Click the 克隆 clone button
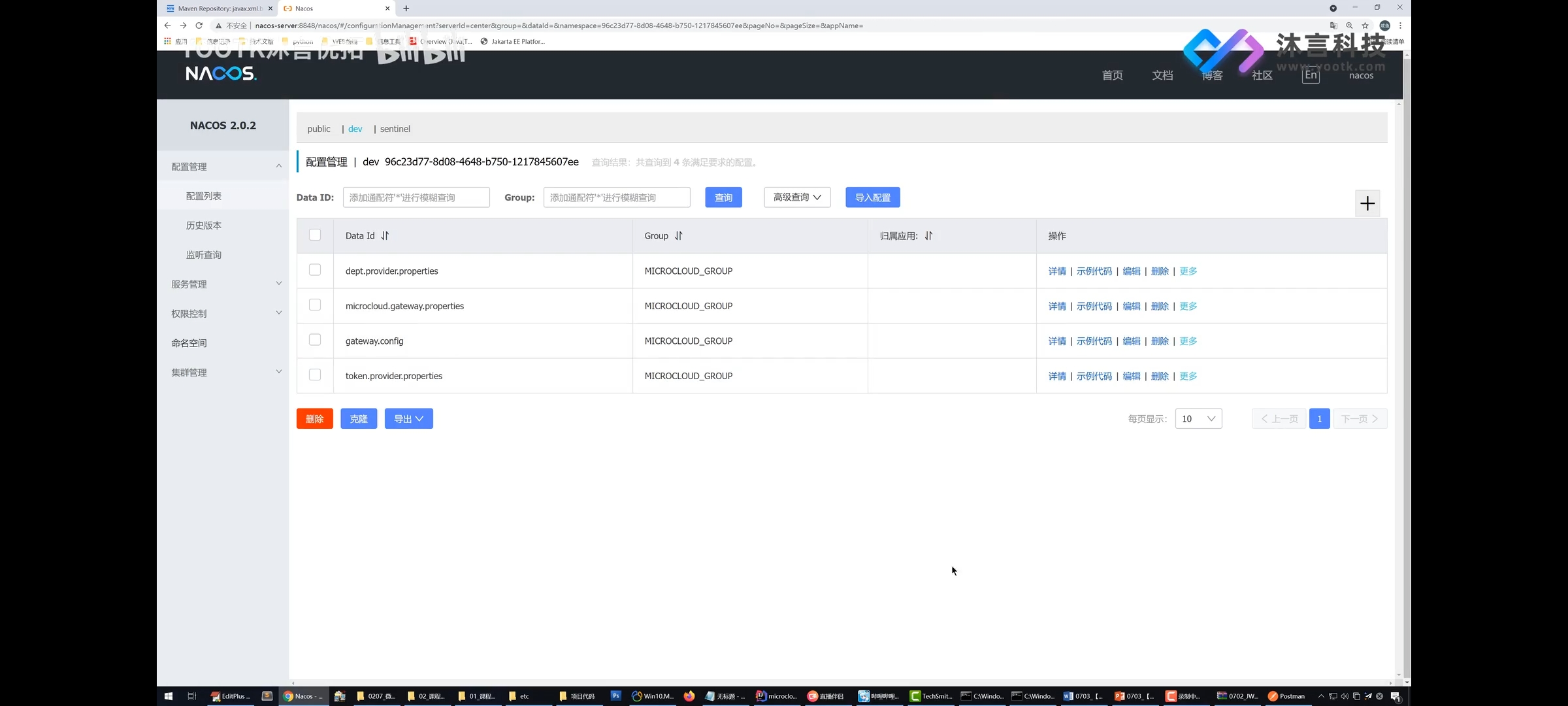Screen dimensions: 1568x706 click(359, 419)
